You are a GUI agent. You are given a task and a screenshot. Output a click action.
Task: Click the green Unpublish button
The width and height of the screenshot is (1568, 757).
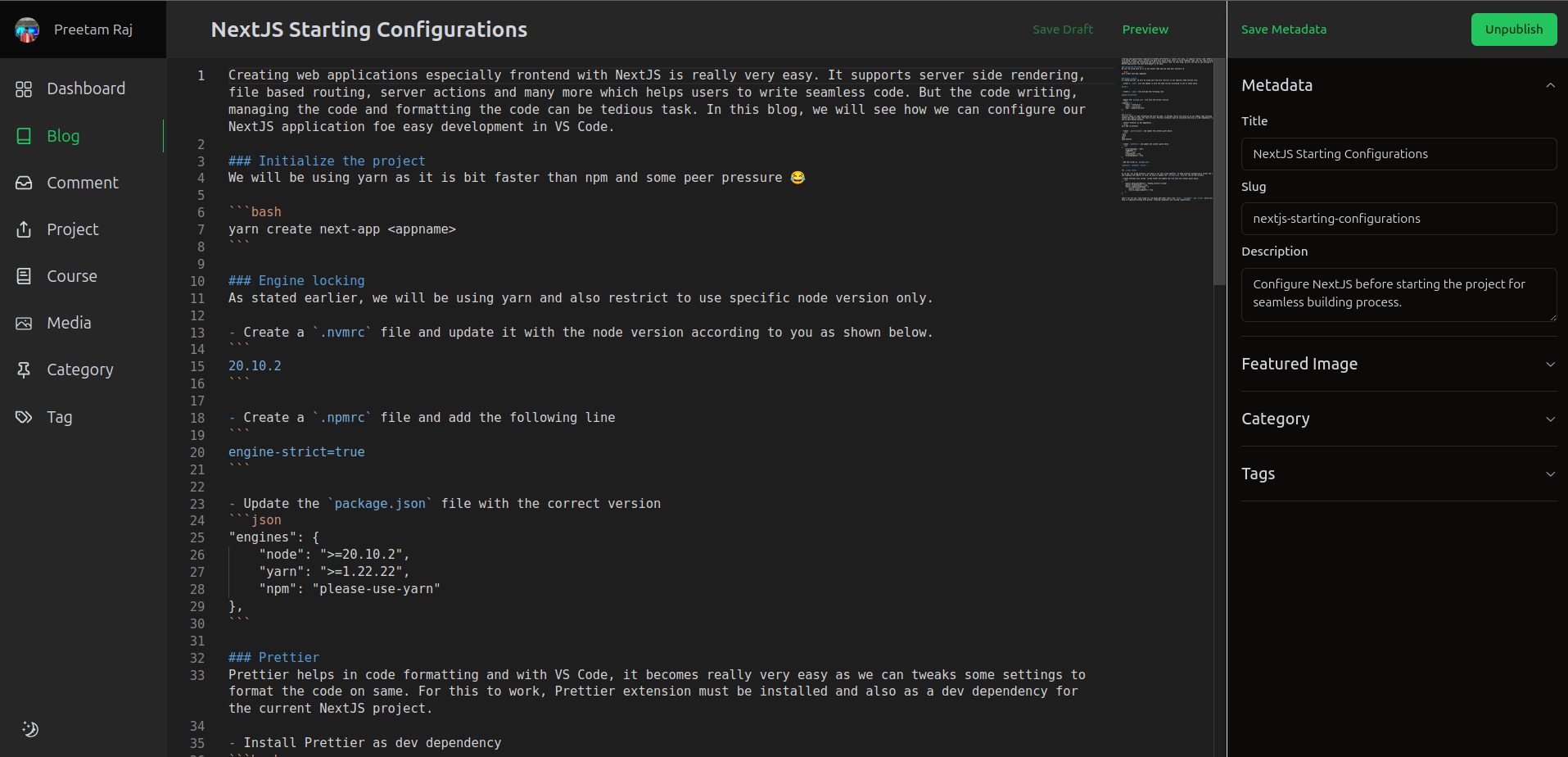point(1514,29)
